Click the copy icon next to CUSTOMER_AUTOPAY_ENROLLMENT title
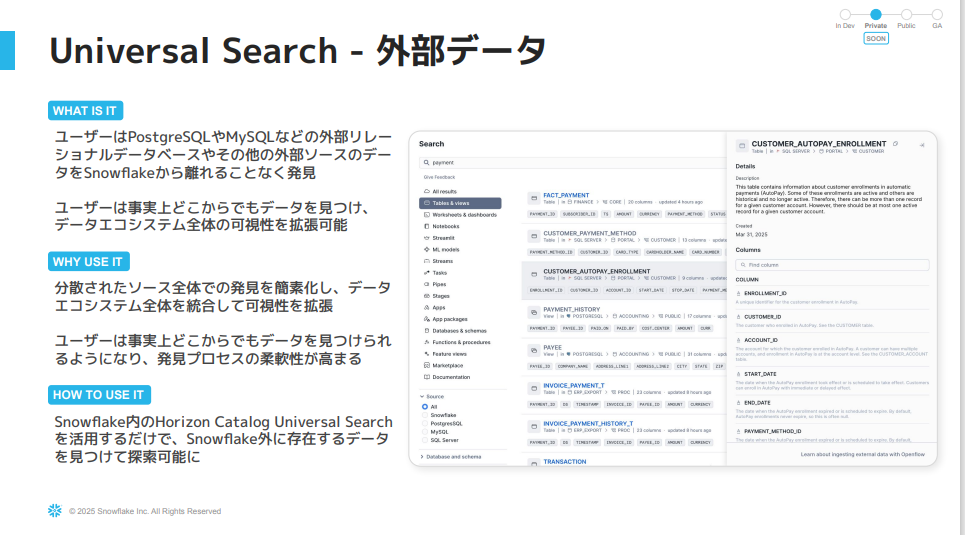 point(895,143)
